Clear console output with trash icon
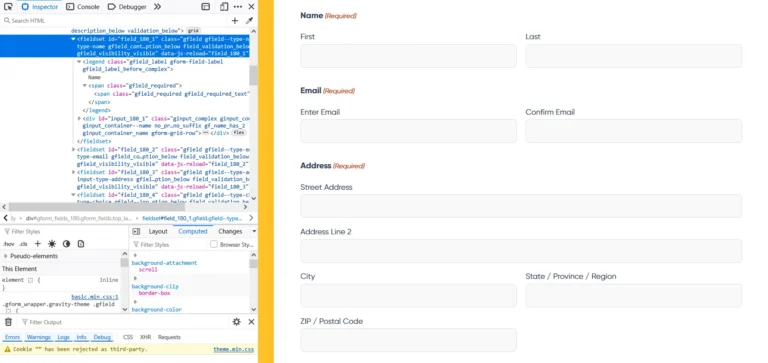 tap(8, 322)
